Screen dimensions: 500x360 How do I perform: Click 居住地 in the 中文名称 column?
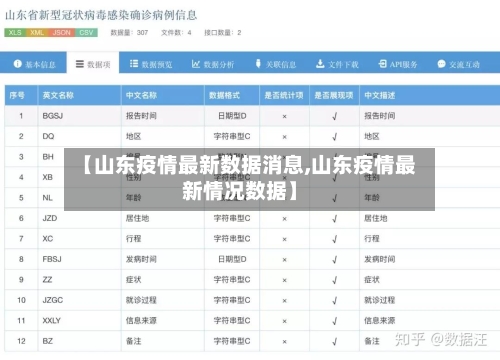[x=137, y=218]
